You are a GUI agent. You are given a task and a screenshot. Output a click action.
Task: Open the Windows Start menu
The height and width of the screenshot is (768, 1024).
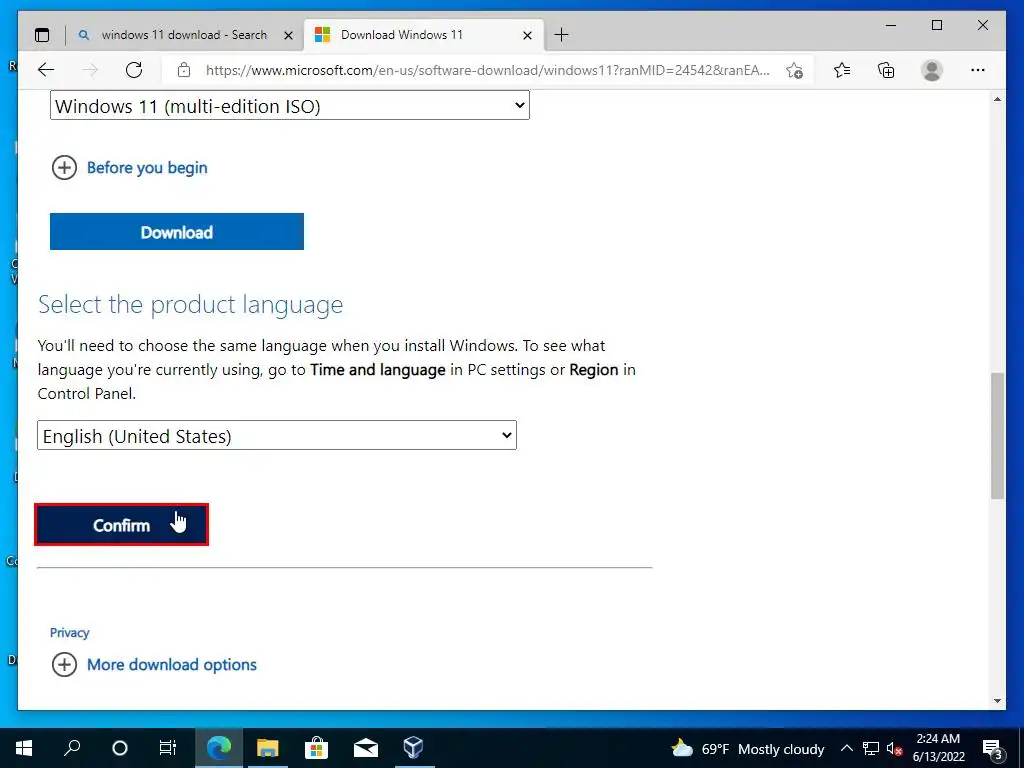point(24,748)
